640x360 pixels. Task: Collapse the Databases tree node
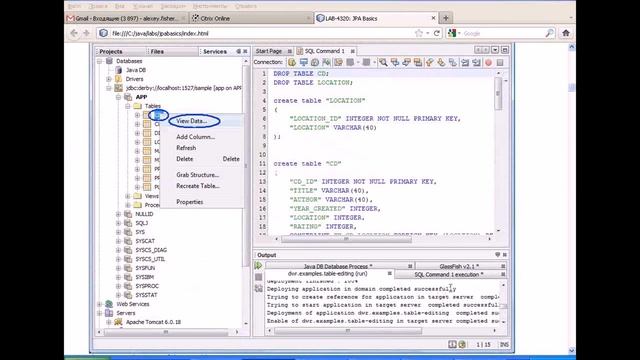pos(100,61)
